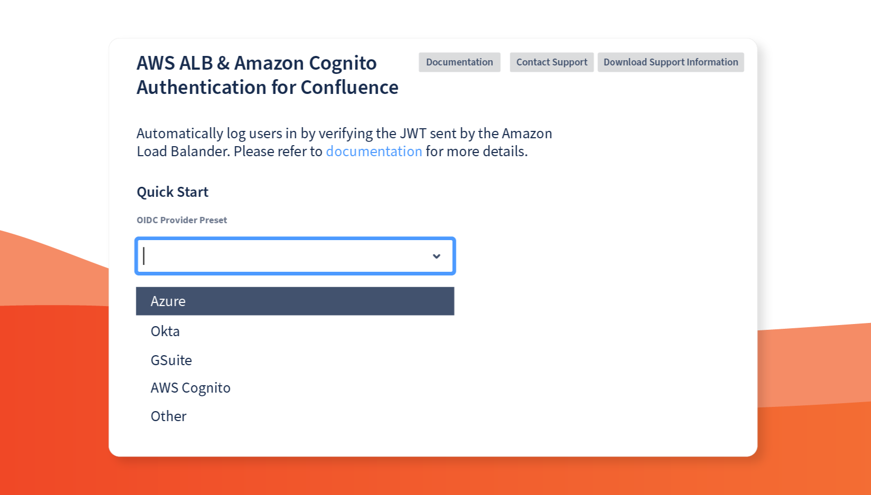Image resolution: width=871 pixels, height=495 pixels.
Task: Focus the OIDC Provider Preset input field
Action: tap(285, 256)
